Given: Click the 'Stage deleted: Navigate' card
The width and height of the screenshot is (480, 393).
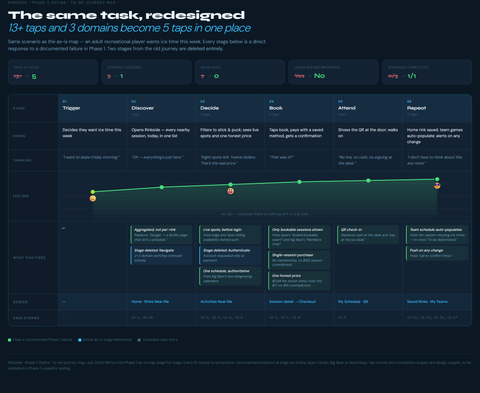Looking at the screenshot, I should [x=161, y=255].
